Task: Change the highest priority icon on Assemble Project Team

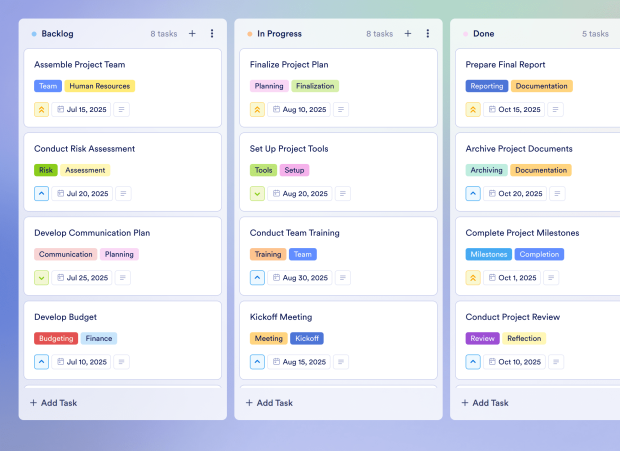Action: coord(42,109)
